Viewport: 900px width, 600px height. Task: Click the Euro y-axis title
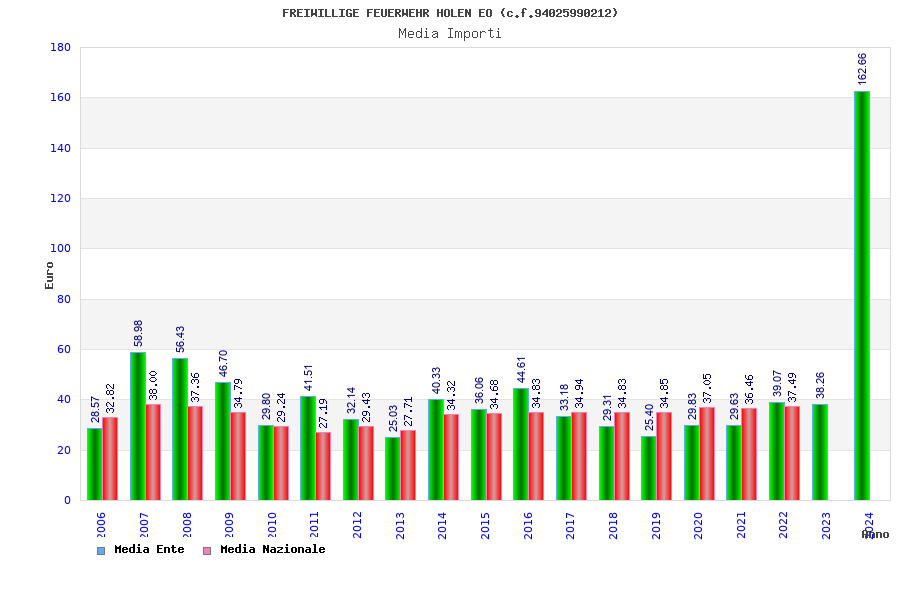click(x=49, y=276)
